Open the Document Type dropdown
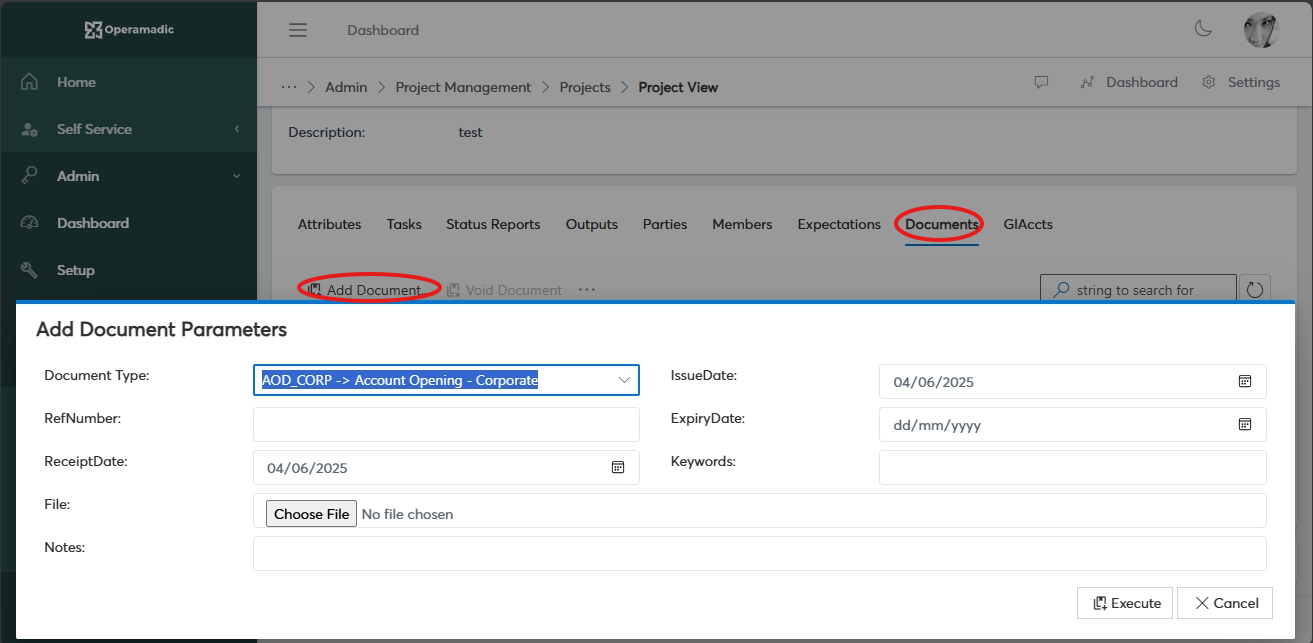Image resolution: width=1313 pixels, height=643 pixels. click(446, 381)
